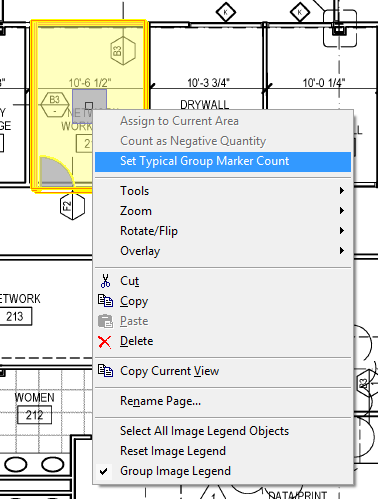Select Cut from the context menu
Screen dimensions: 378x499
pos(223,281)
